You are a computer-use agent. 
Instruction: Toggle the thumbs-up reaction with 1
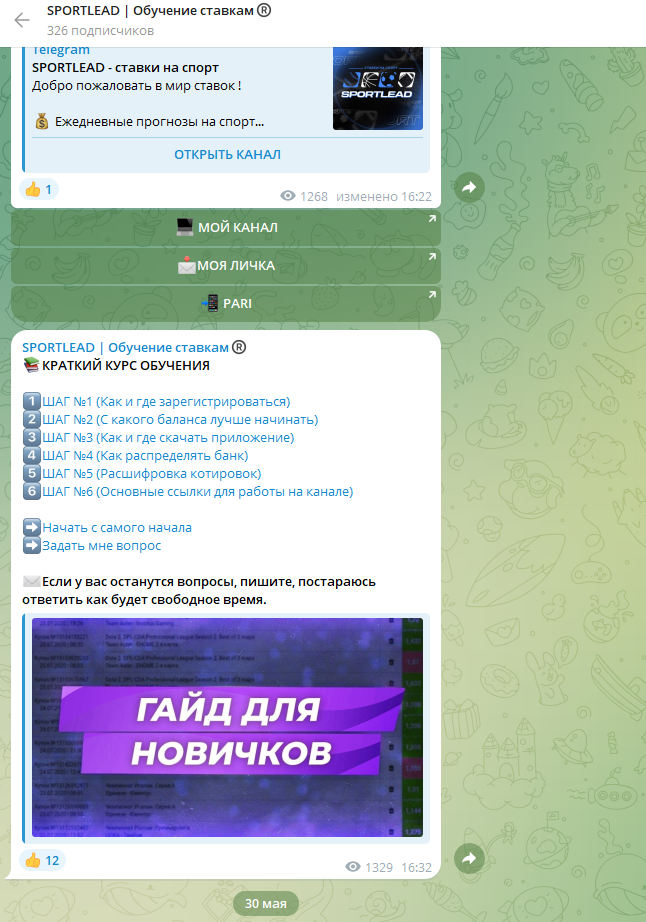pos(39,189)
